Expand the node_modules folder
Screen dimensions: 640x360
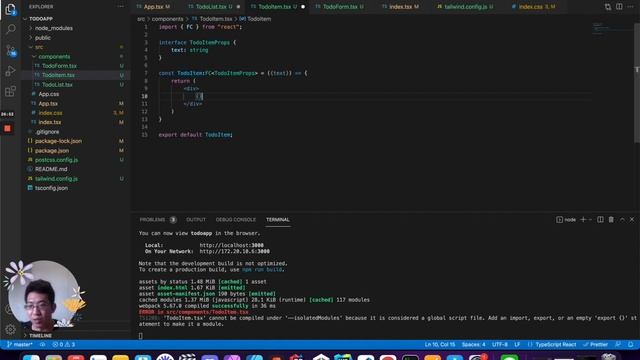pyautogui.click(x=53, y=28)
